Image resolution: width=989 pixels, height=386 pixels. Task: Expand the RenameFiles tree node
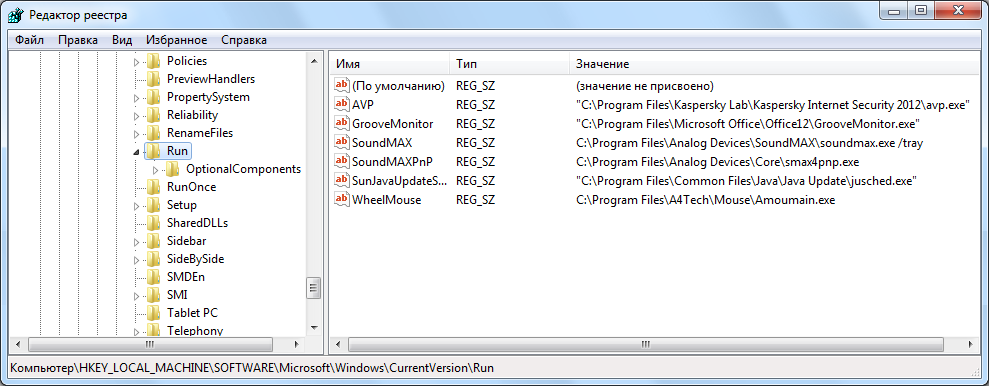point(137,134)
